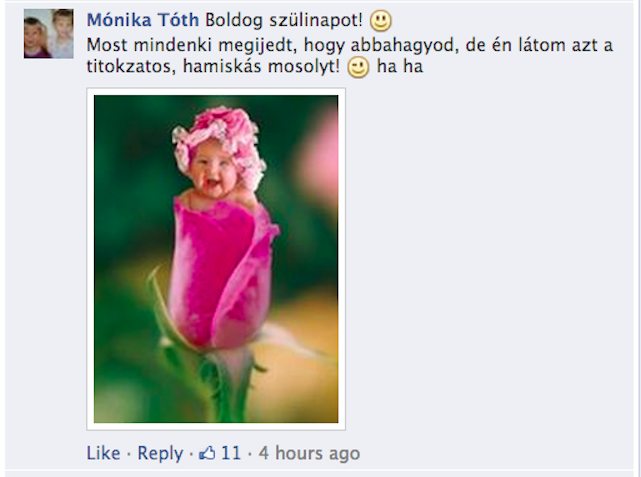Reply to Mónika Tóth's comment

click(x=160, y=453)
